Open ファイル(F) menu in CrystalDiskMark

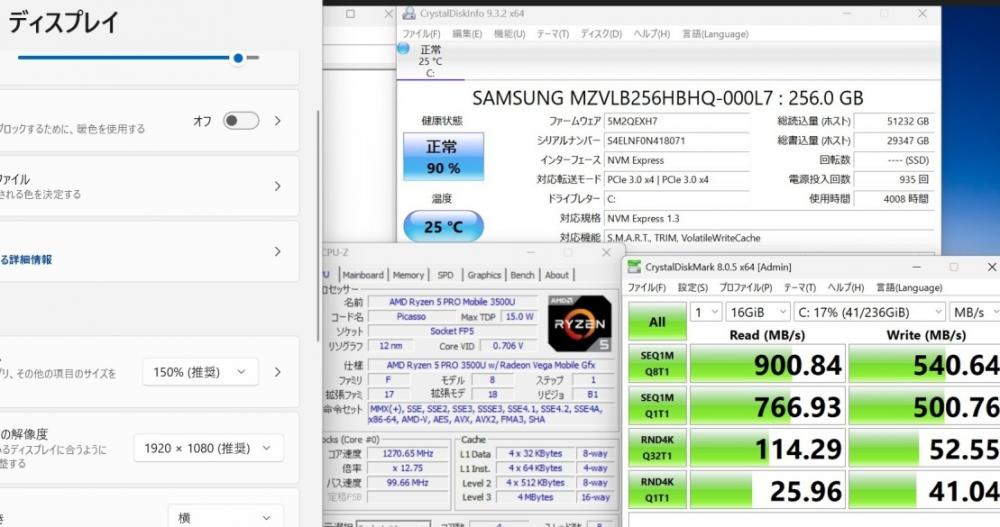click(x=647, y=288)
